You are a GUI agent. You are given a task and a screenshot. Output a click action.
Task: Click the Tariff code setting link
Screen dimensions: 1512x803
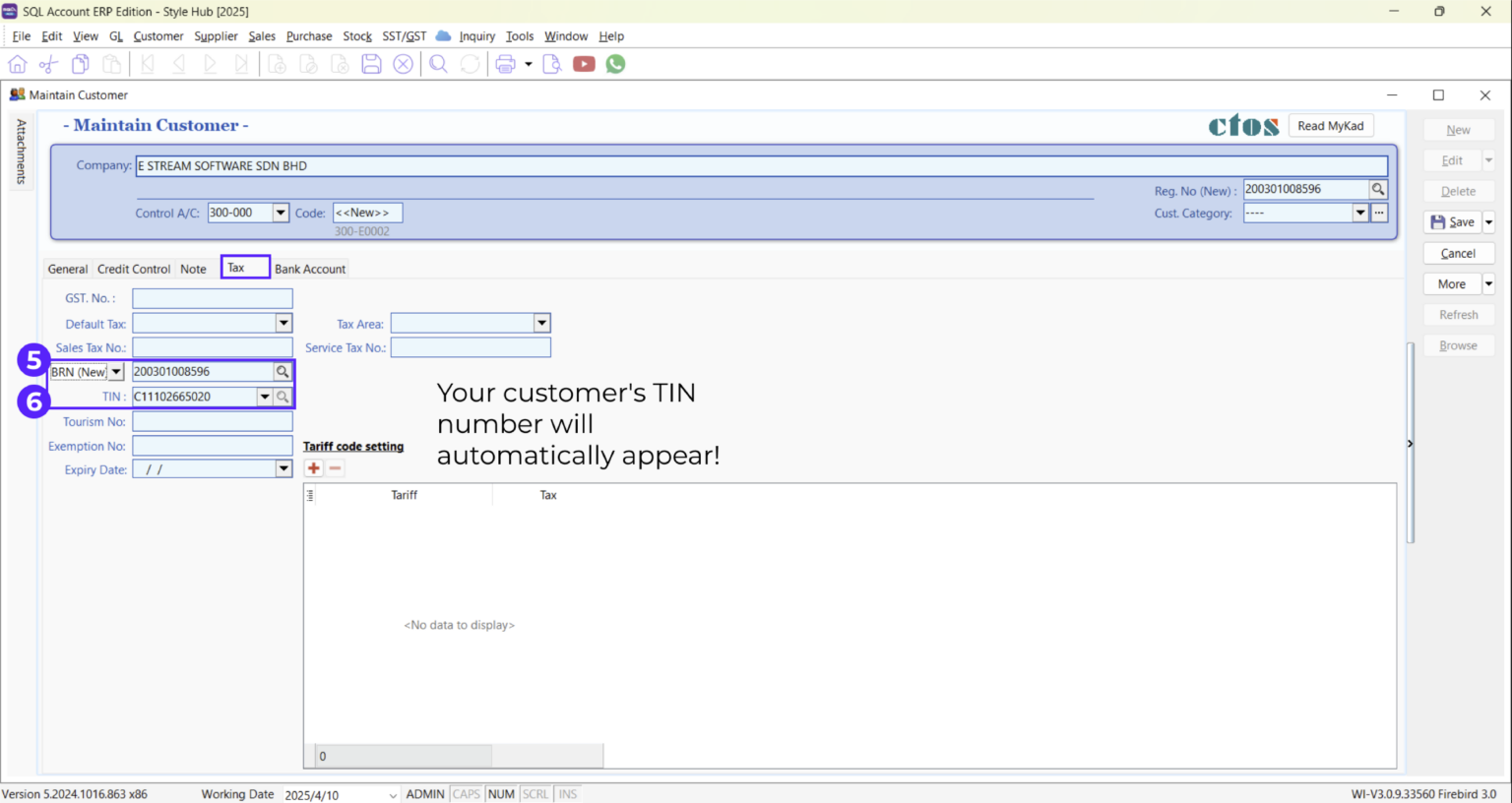pos(353,446)
